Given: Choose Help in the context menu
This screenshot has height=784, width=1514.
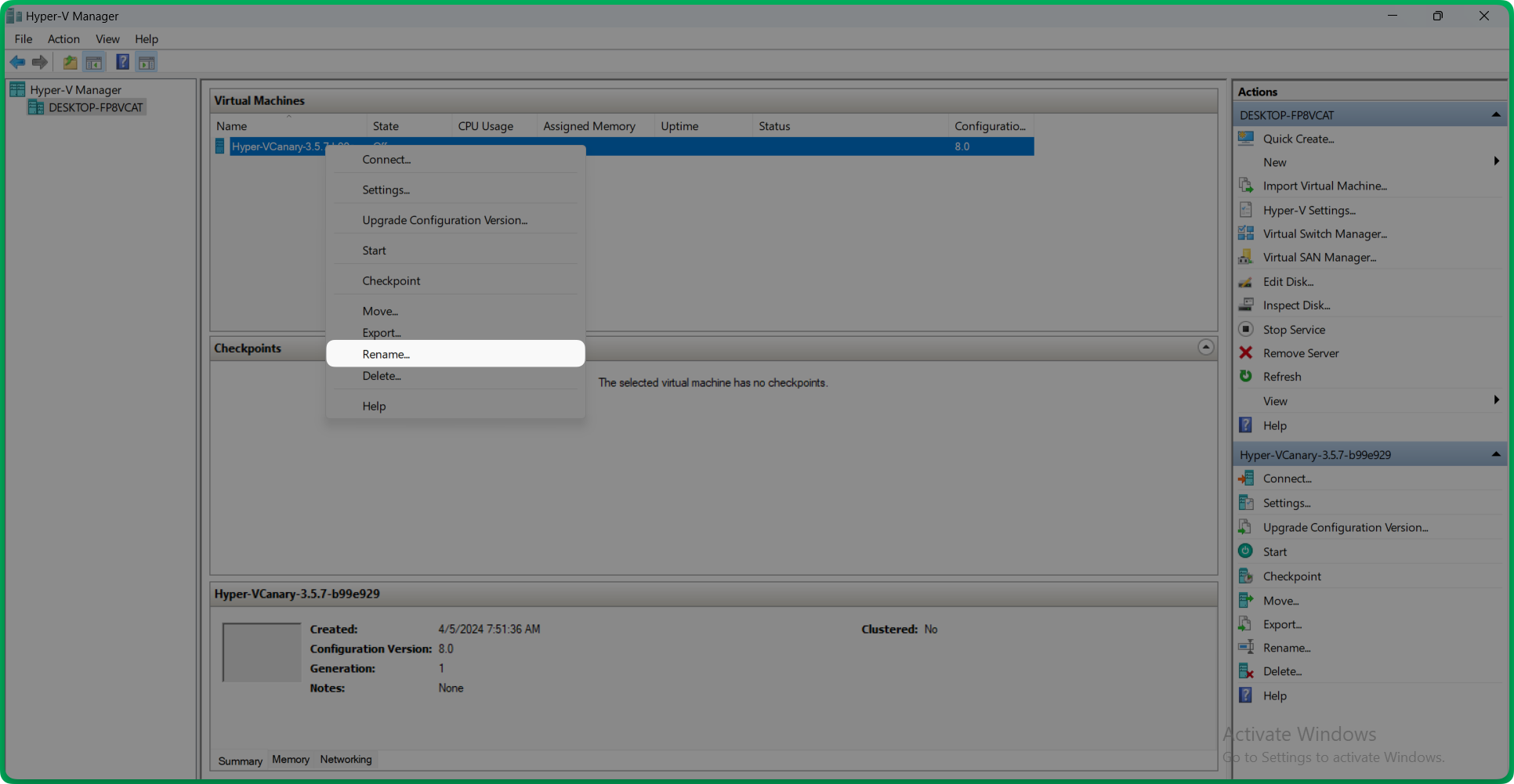Looking at the screenshot, I should 455,406.
